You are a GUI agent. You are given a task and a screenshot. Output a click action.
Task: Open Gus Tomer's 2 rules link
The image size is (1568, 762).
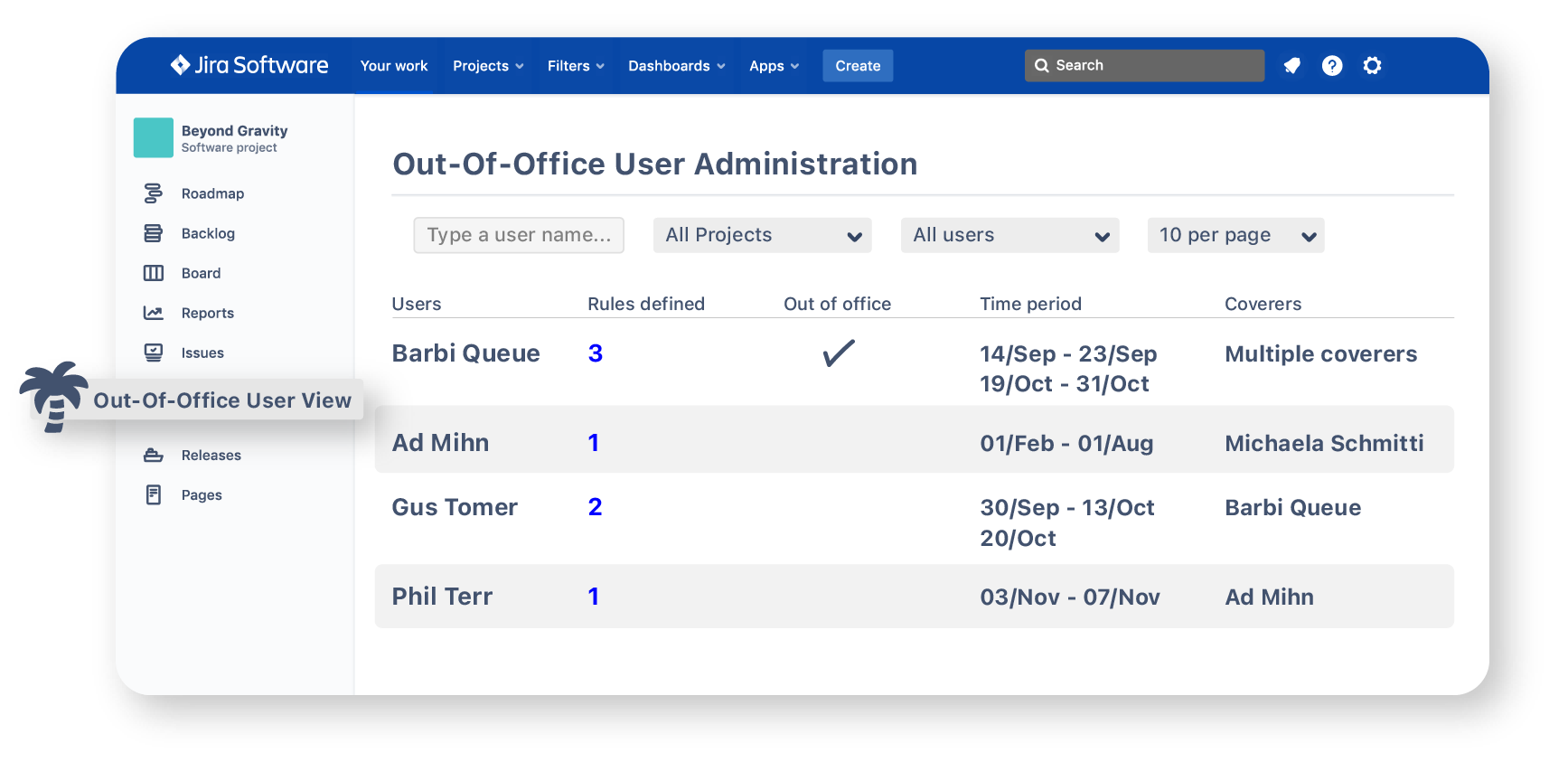596,507
